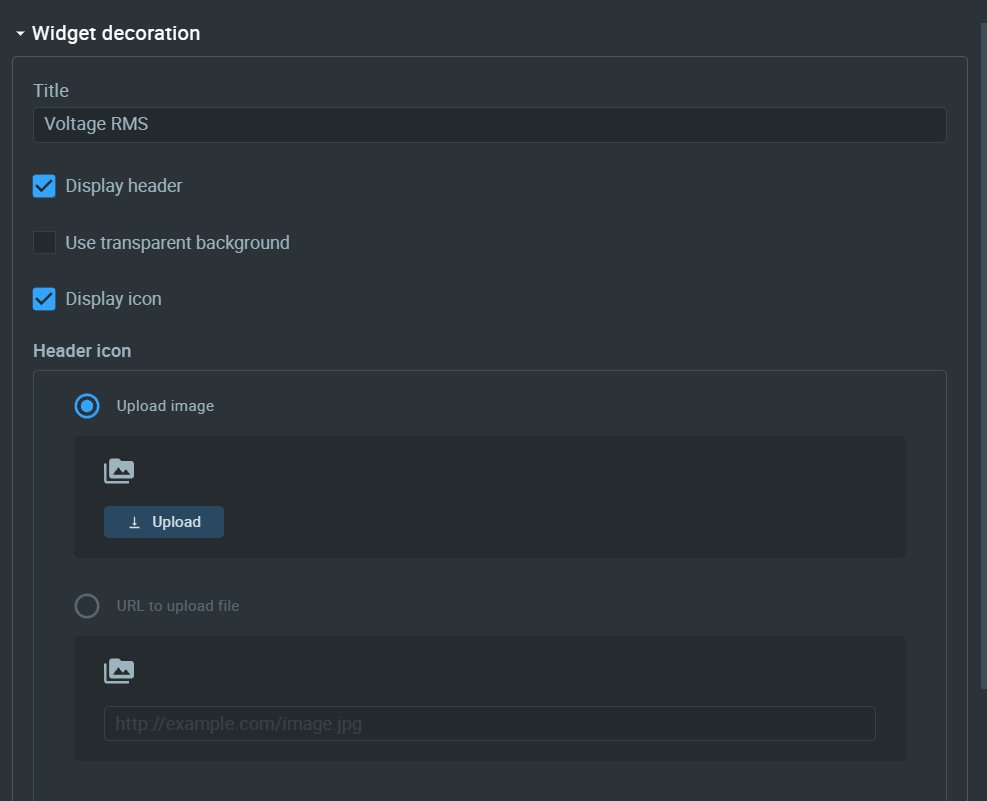987x801 pixels.
Task: Click the image gallery icon under Upload image
Action: pos(119,471)
